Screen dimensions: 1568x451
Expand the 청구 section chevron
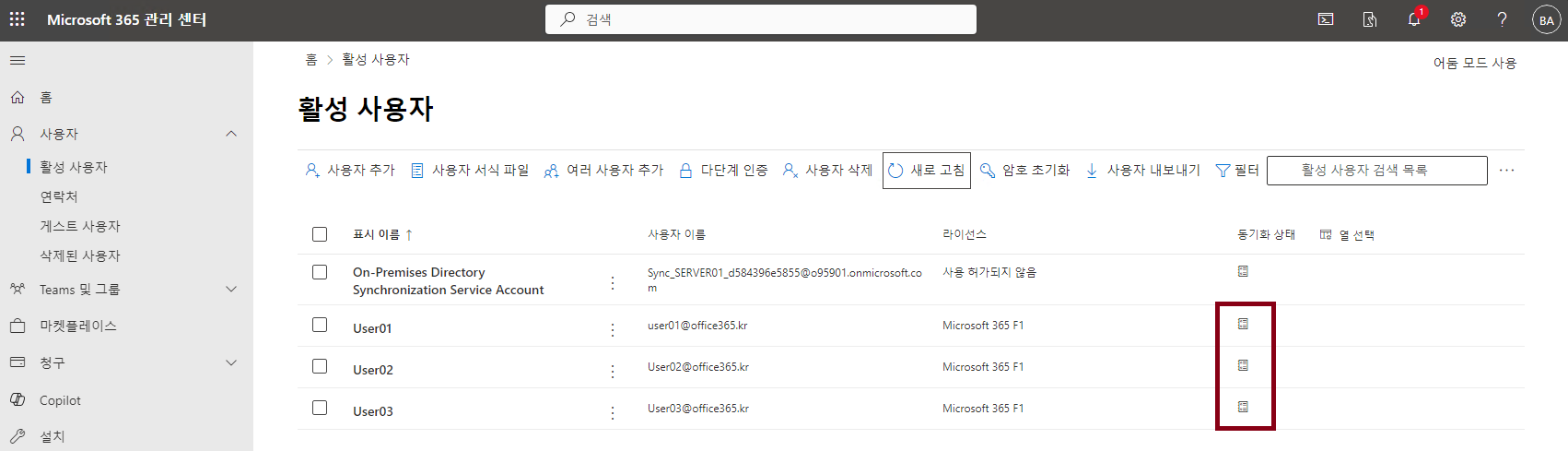231,362
